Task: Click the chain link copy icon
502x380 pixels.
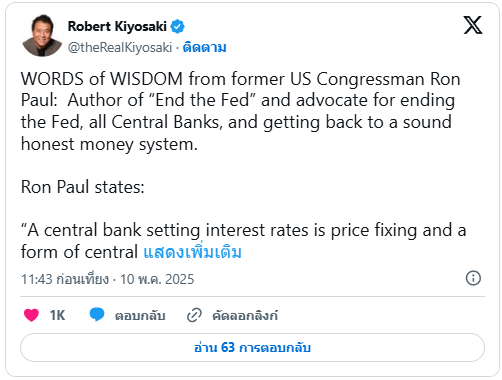Action: pos(194,315)
